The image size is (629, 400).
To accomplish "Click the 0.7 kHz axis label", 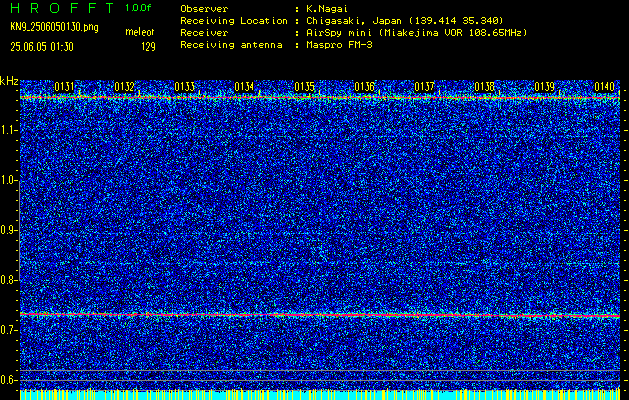I will [x=8, y=330].
